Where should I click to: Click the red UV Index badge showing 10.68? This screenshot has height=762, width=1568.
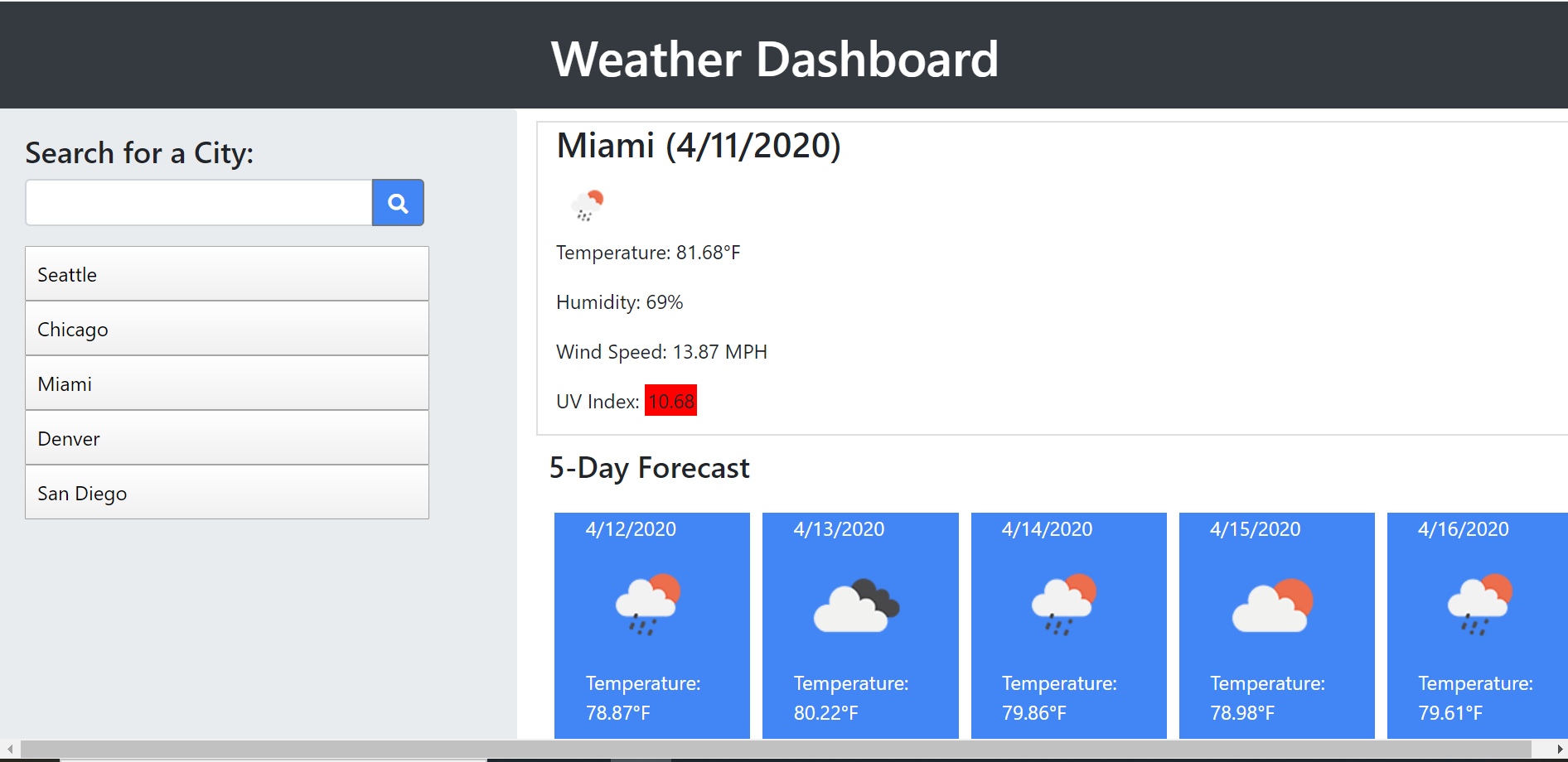click(x=670, y=401)
